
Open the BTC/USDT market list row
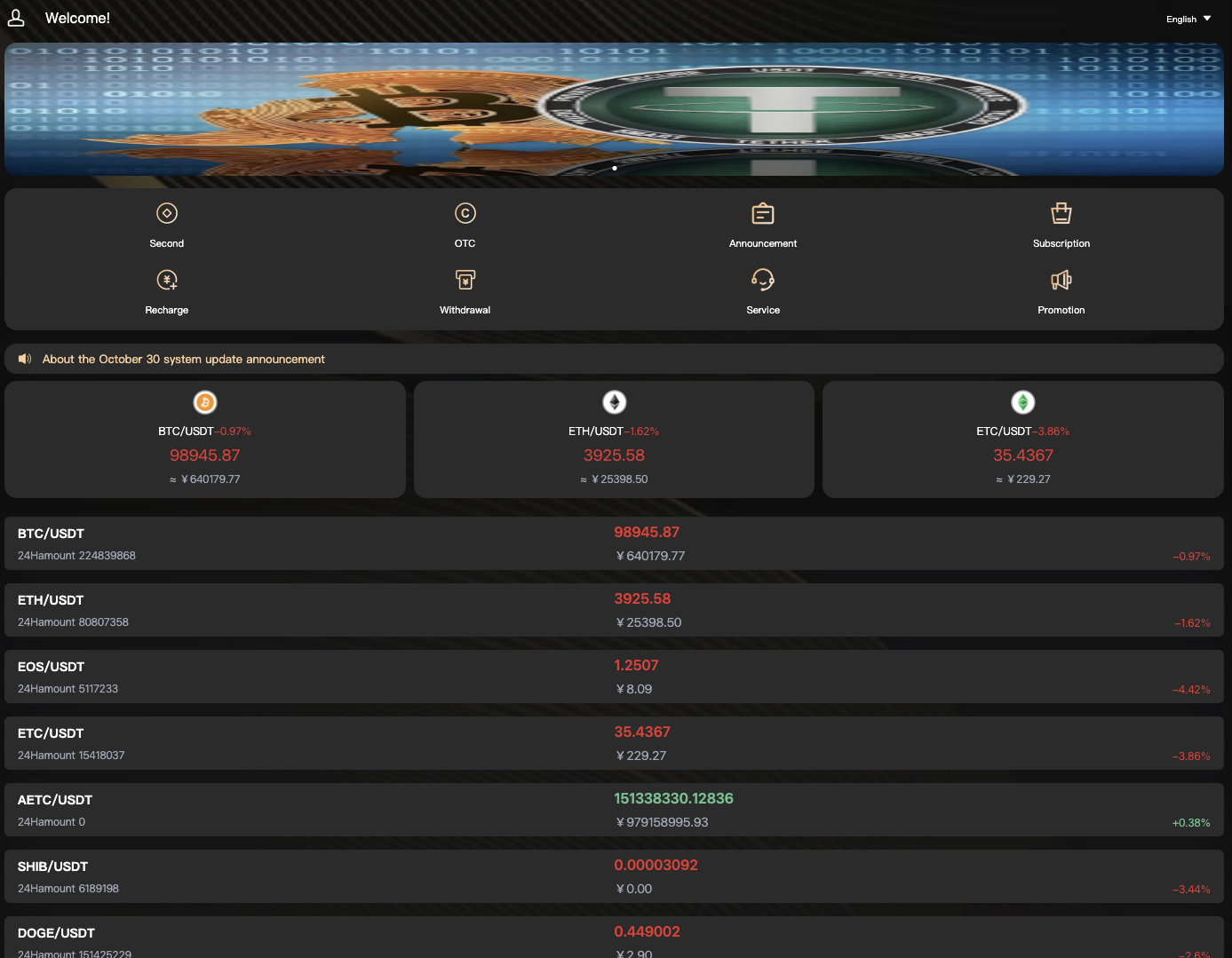pyautogui.click(x=615, y=543)
